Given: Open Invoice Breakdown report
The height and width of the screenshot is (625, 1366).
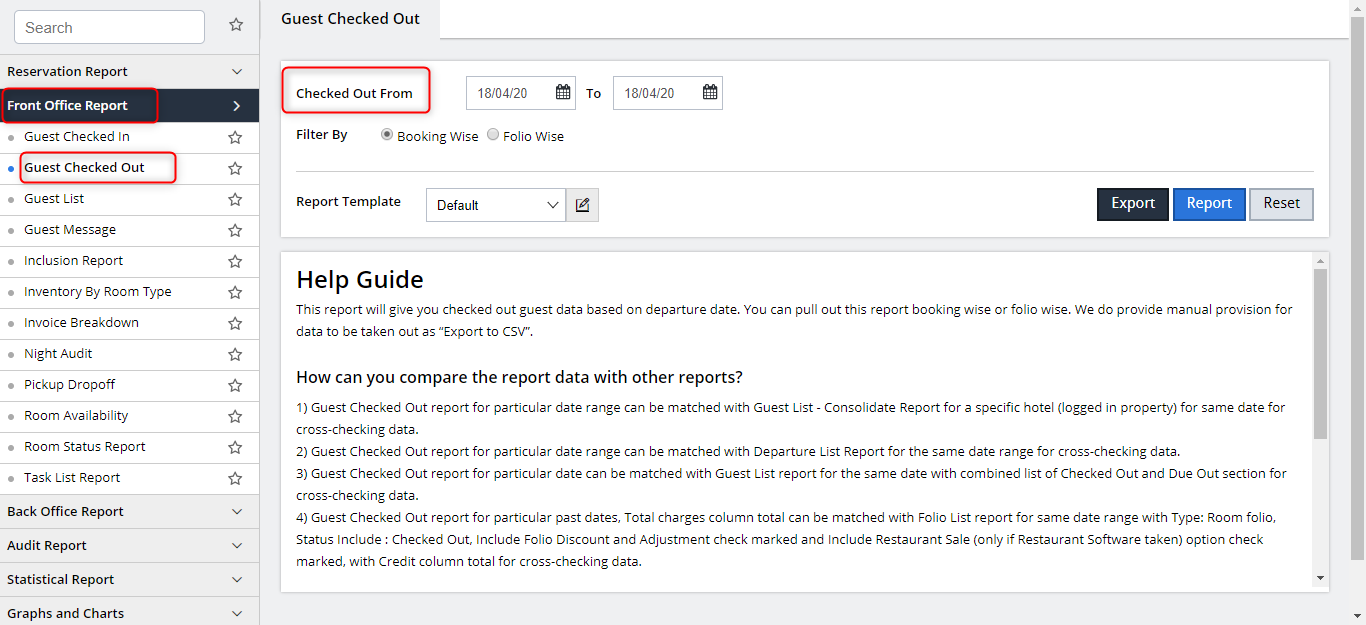Looking at the screenshot, I should click(81, 323).
